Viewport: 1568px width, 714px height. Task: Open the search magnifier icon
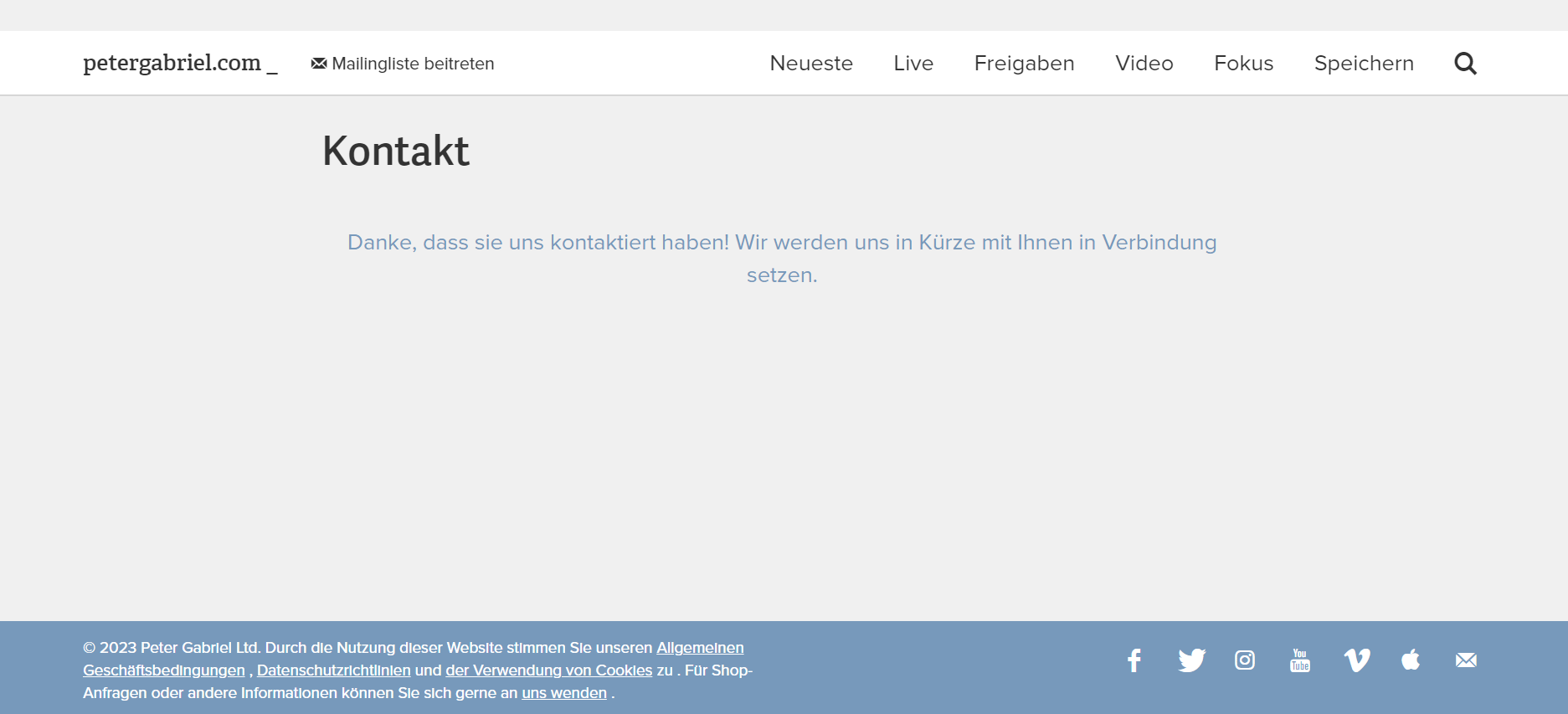coord(1465,64)
